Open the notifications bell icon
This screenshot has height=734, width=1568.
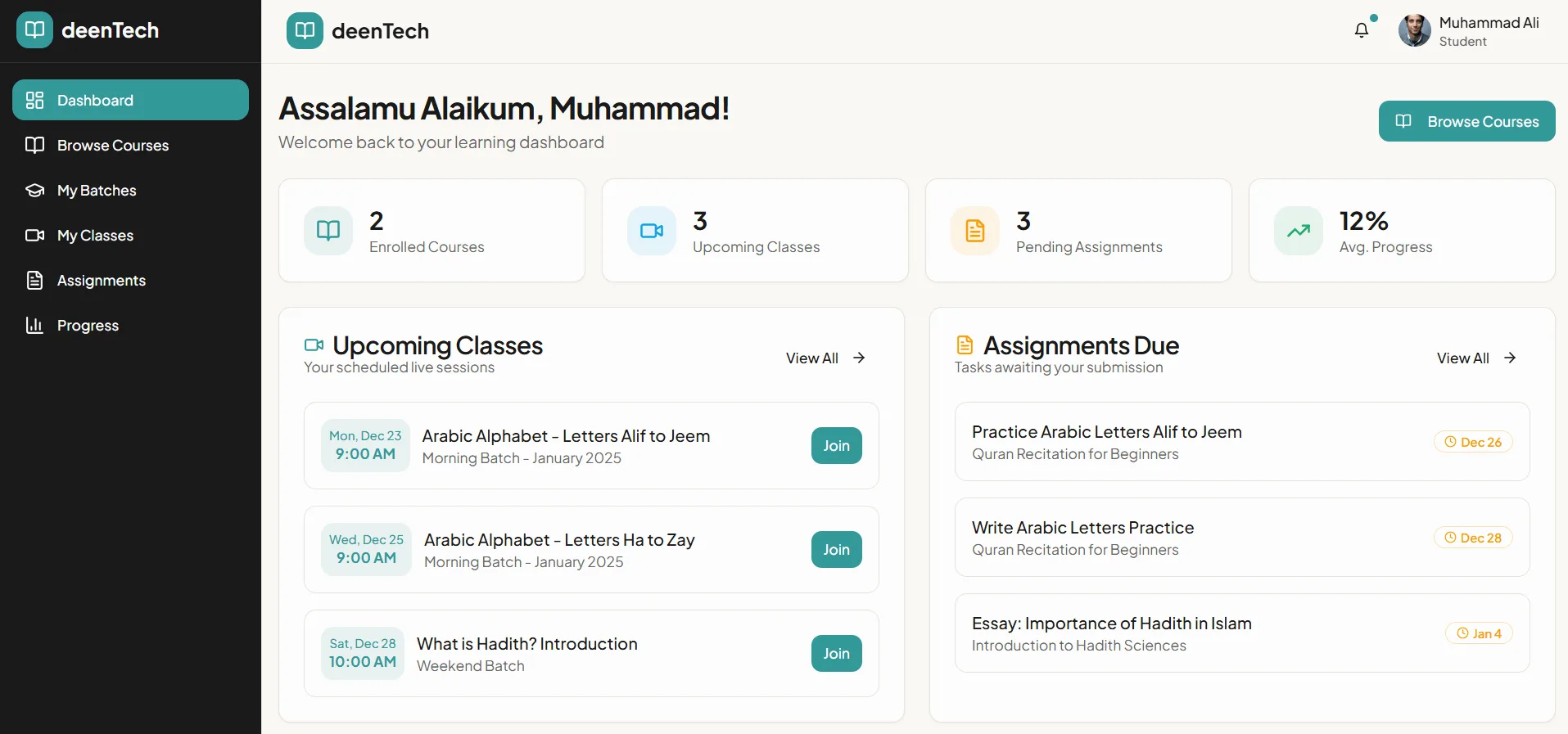tap(1361, 30)
